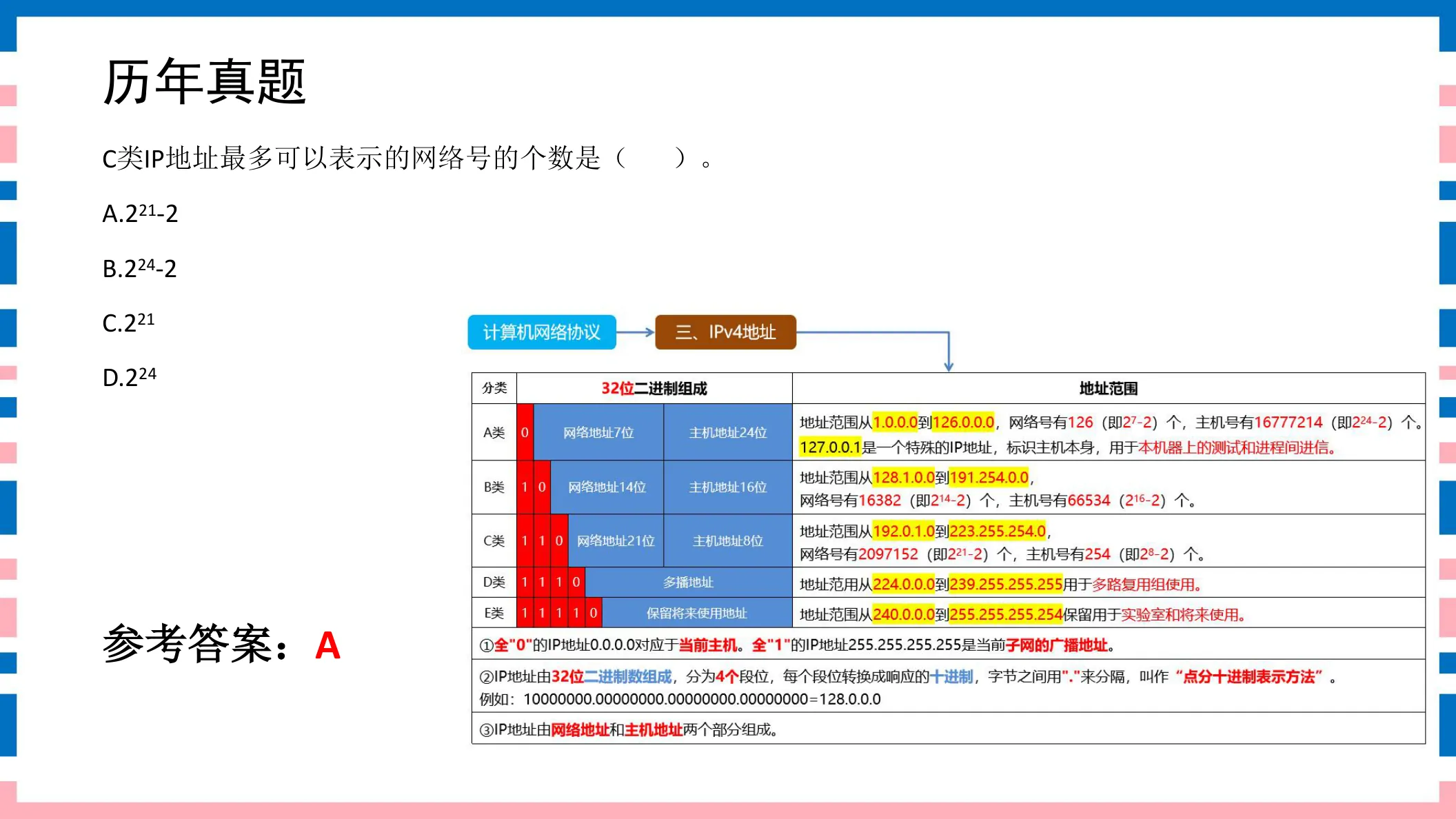The height and width of the screenshot is (819, 1456).
Task: Click the 计算机网络协议 blue box
Action: pos(542,332)
